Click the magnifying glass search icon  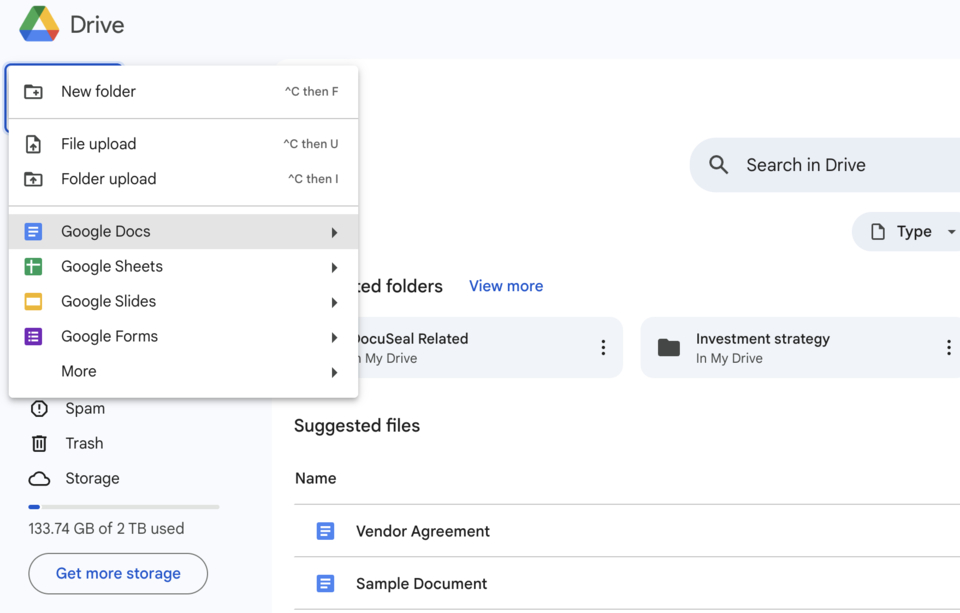pos(719,165)
